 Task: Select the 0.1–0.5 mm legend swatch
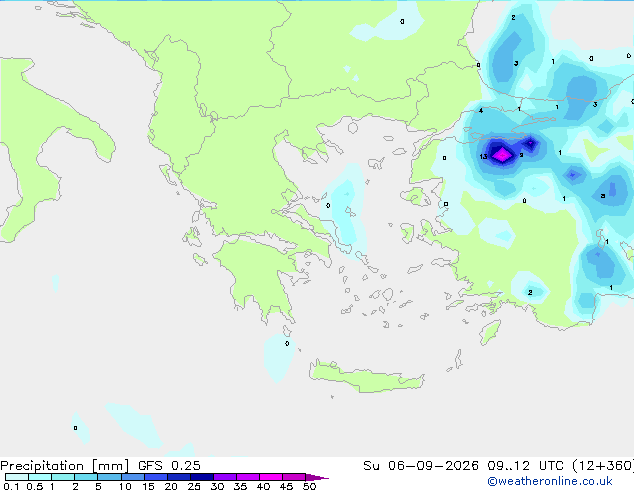click(x=17, y=477)
